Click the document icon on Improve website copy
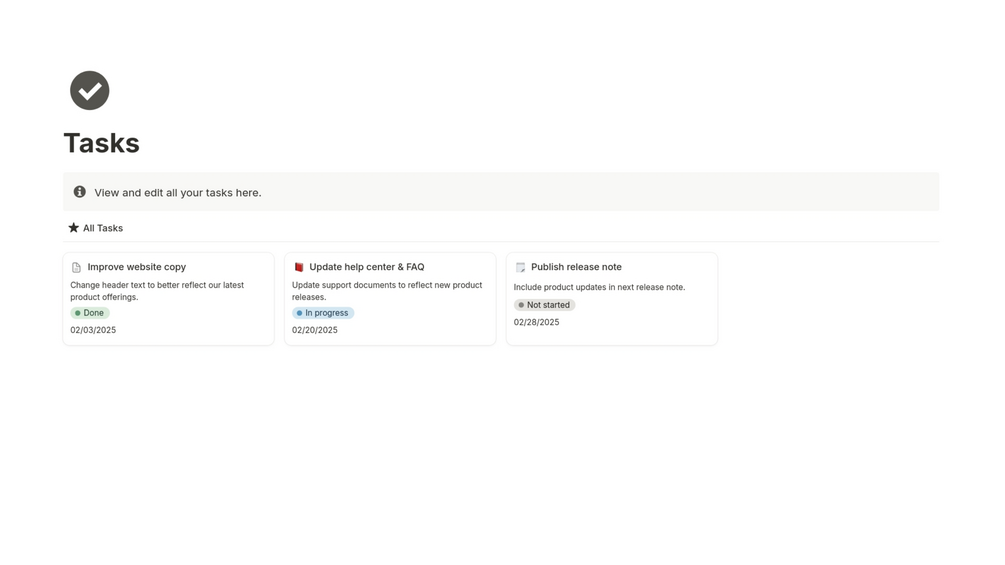Screen dimensions: 1005x565 pos(76,268)
